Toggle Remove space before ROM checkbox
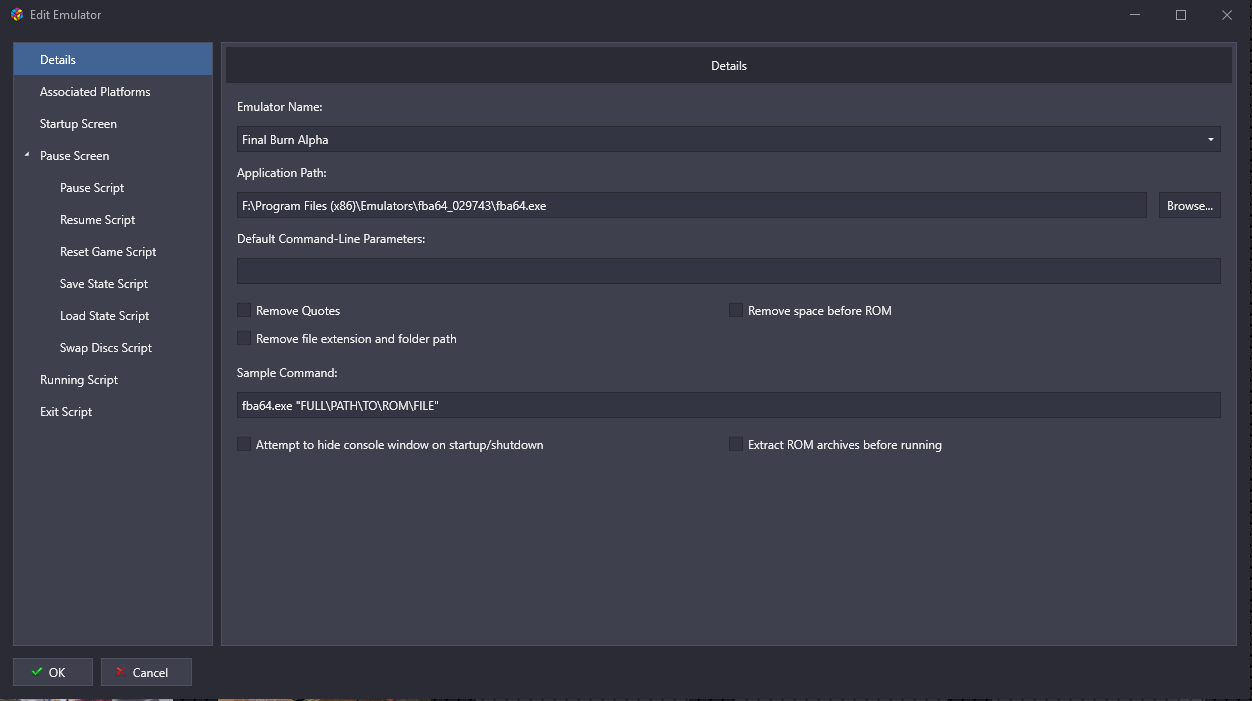Image resolution: width=1252 pixels, height=701 pixels. tap(736, 311)
